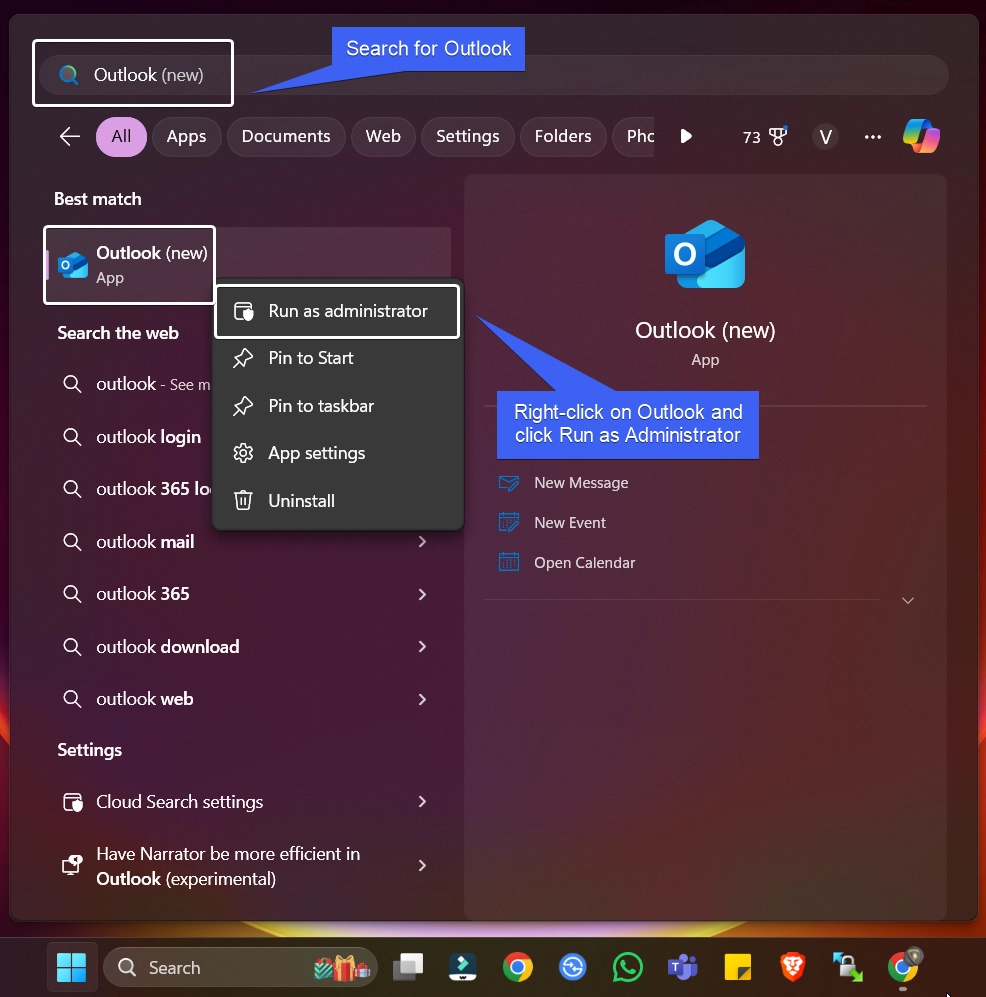Click the Windows Start button
Screen dimensions: 986x997
71,967
